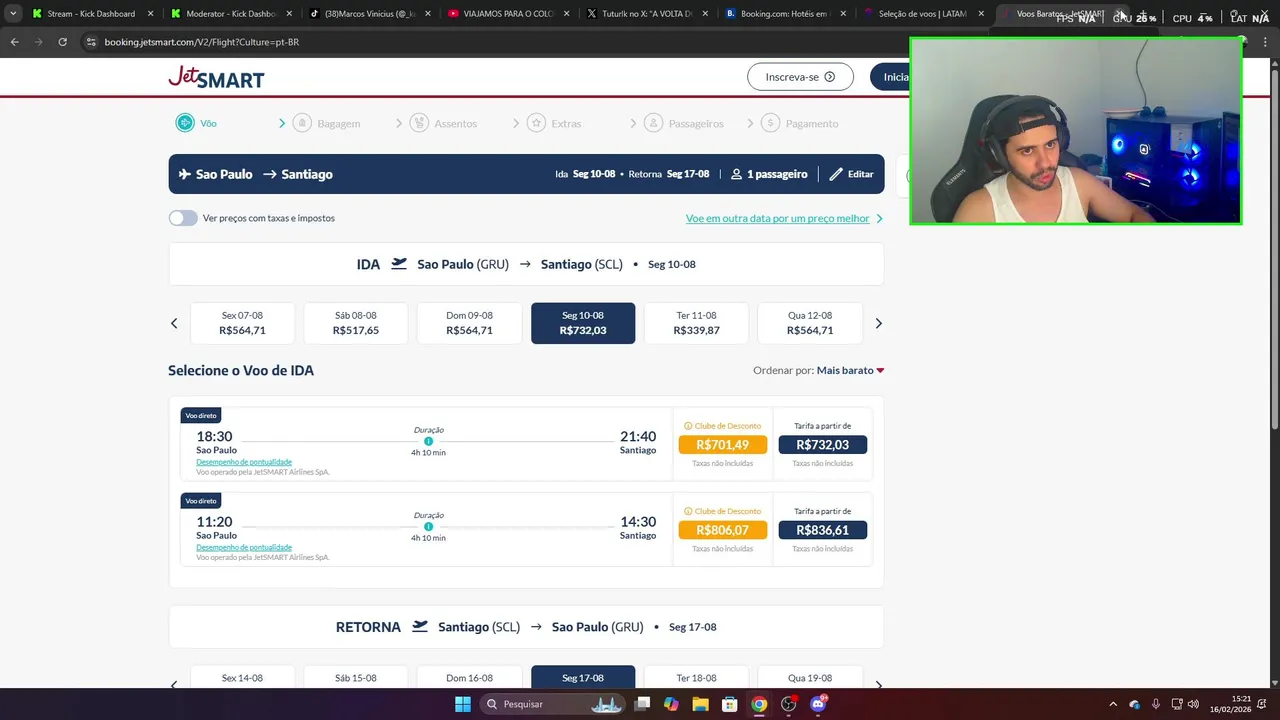Viewport: 1280px width, 720px height.
Task: Click the volume icon in system tray
Action: click(1193, 704)
